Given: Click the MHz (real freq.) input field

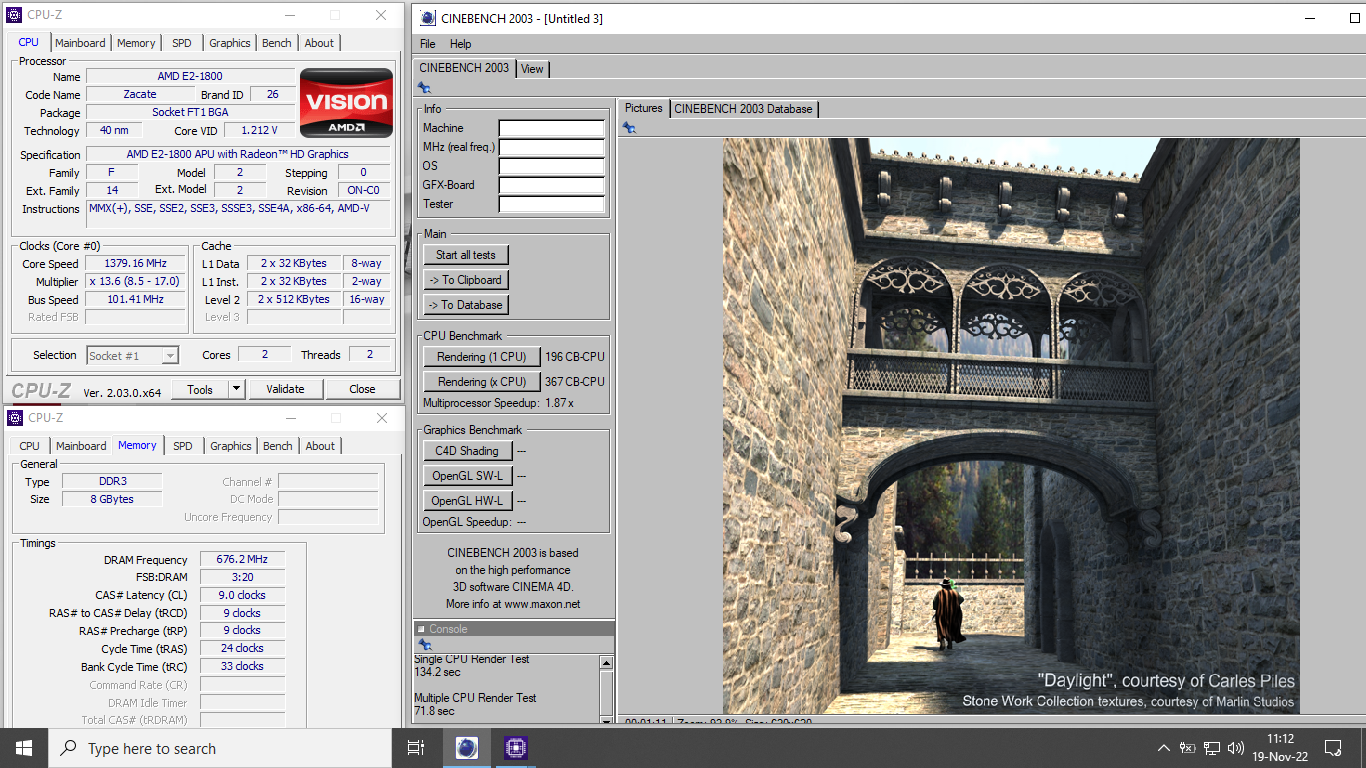Looking at the screenshot, I should pyautogui.click(x=552, y=147).
